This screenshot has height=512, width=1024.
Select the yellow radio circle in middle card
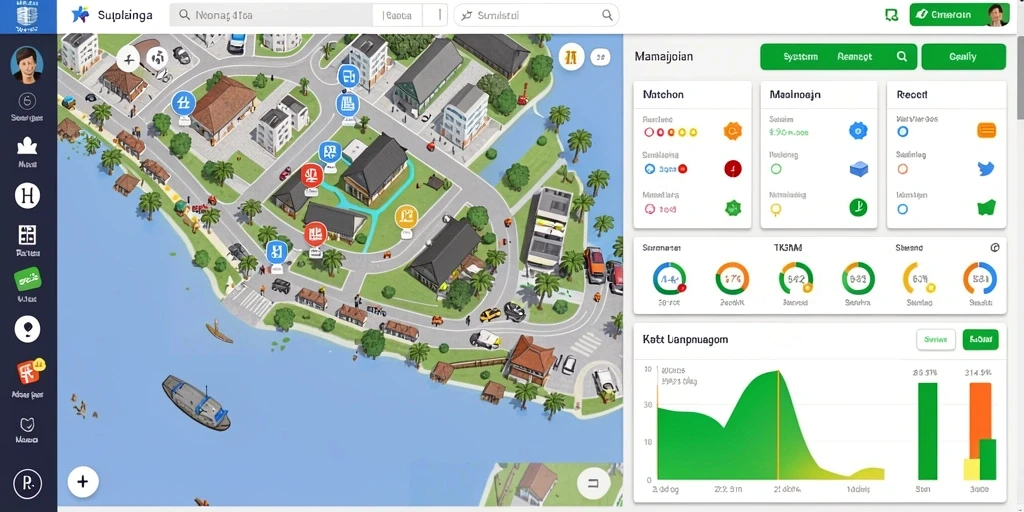coord(776,209)
